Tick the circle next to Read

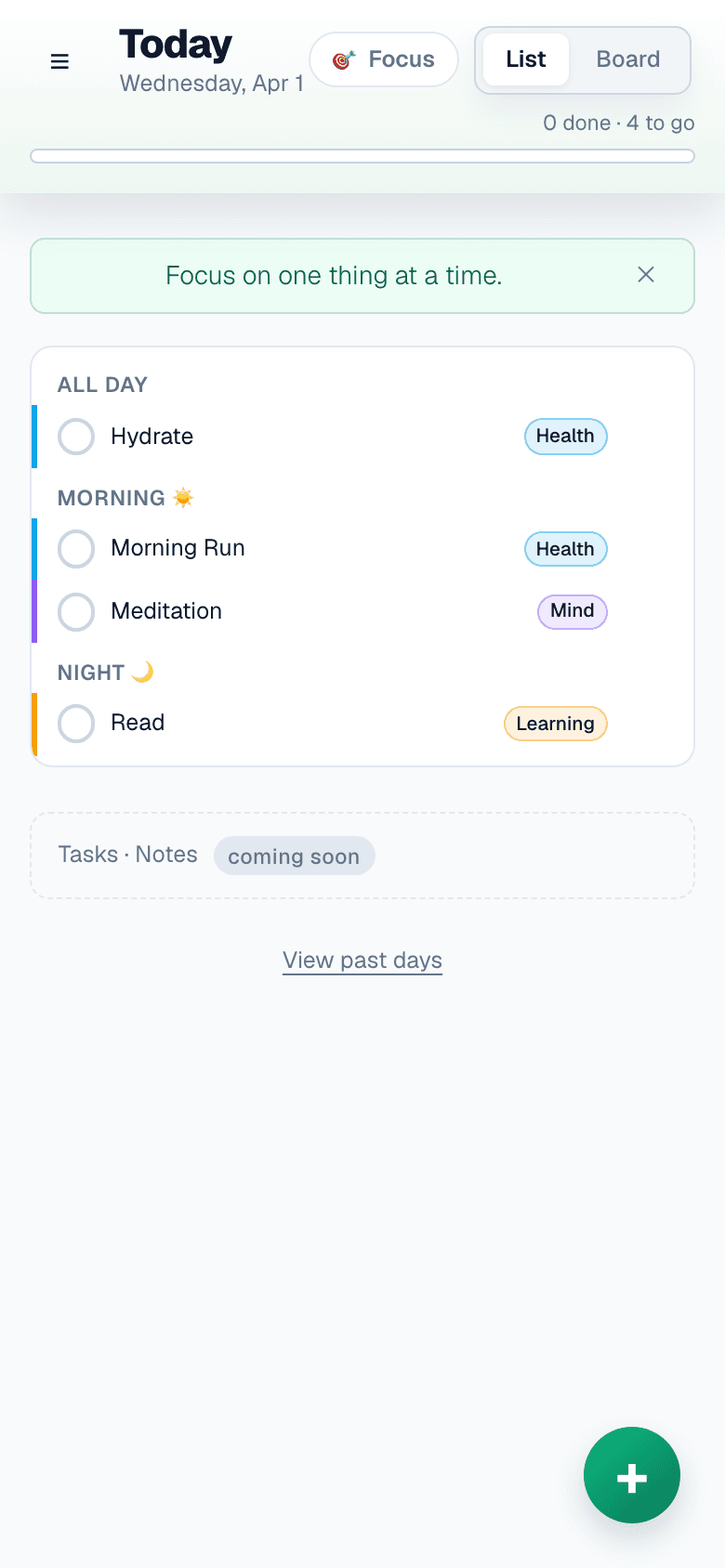click(x=76, y=723)
